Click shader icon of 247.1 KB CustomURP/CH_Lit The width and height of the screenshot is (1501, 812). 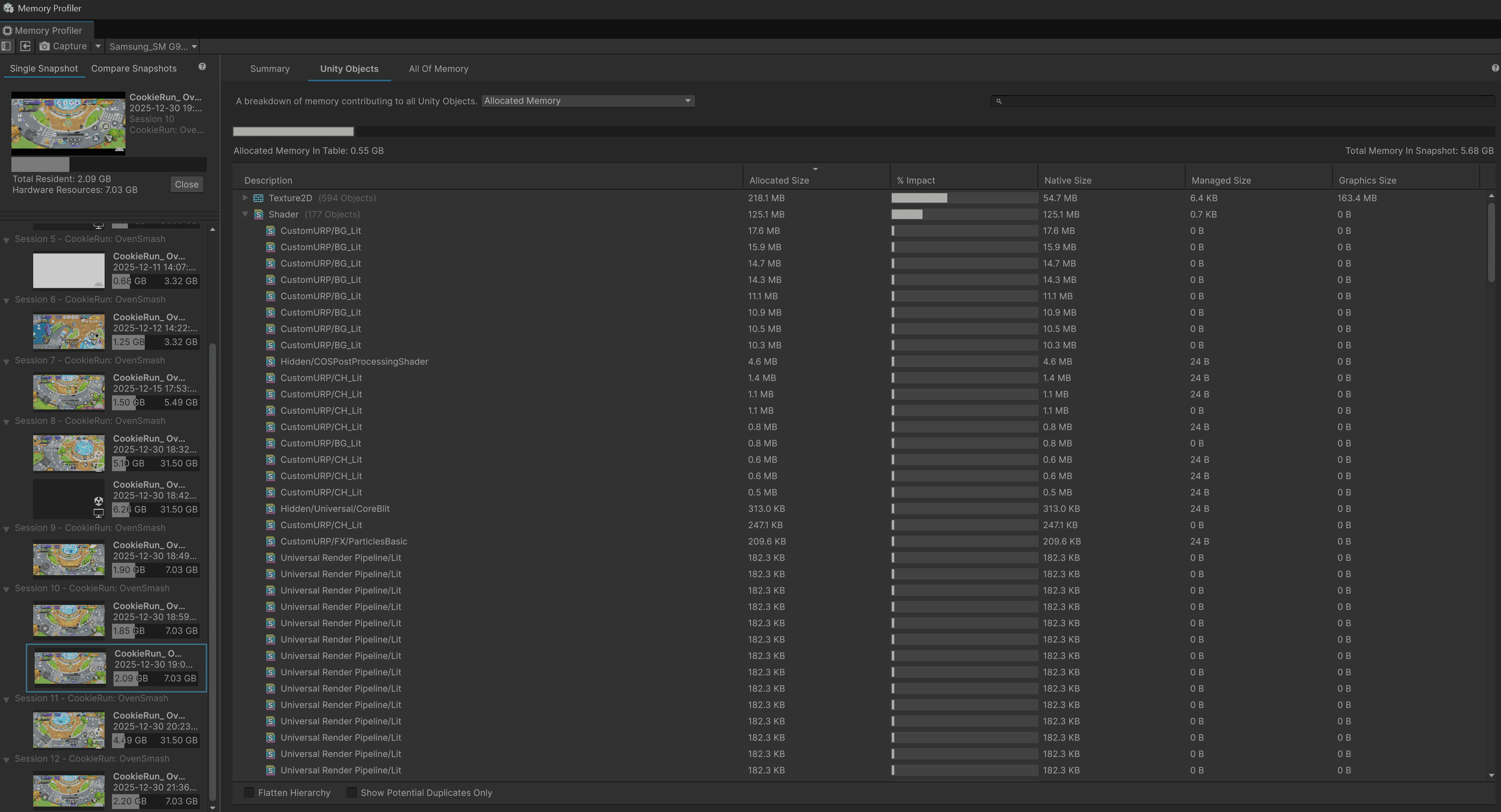coord(270,525)
